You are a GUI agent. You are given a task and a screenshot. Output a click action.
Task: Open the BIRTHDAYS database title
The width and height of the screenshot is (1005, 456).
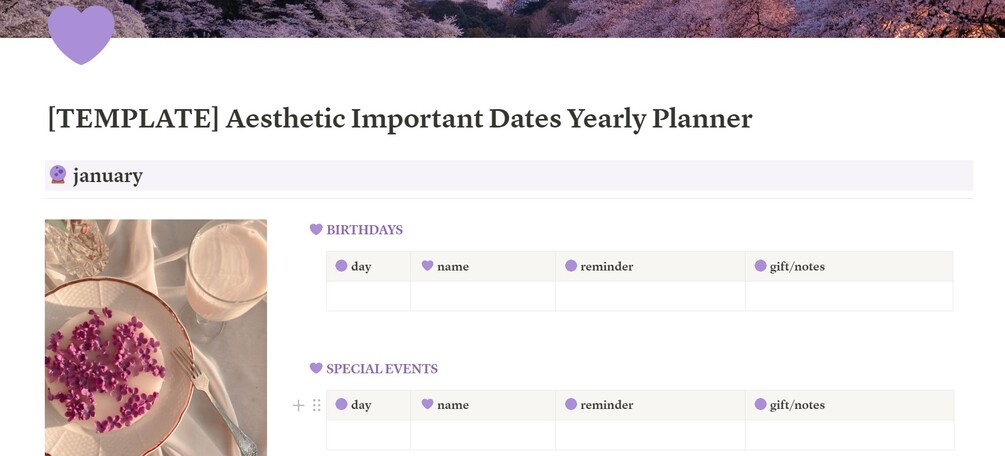pyautogui.click(x=364, y=230)
